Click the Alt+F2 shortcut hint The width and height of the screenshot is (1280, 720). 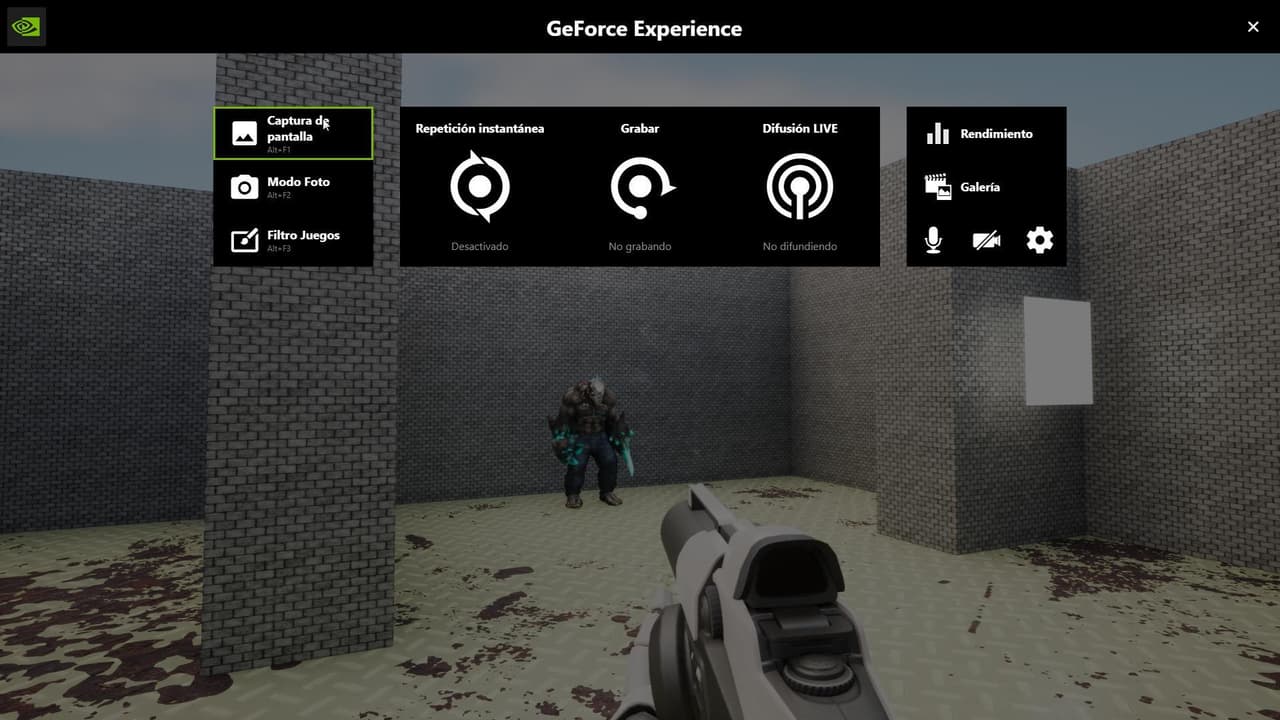(279, 196)
